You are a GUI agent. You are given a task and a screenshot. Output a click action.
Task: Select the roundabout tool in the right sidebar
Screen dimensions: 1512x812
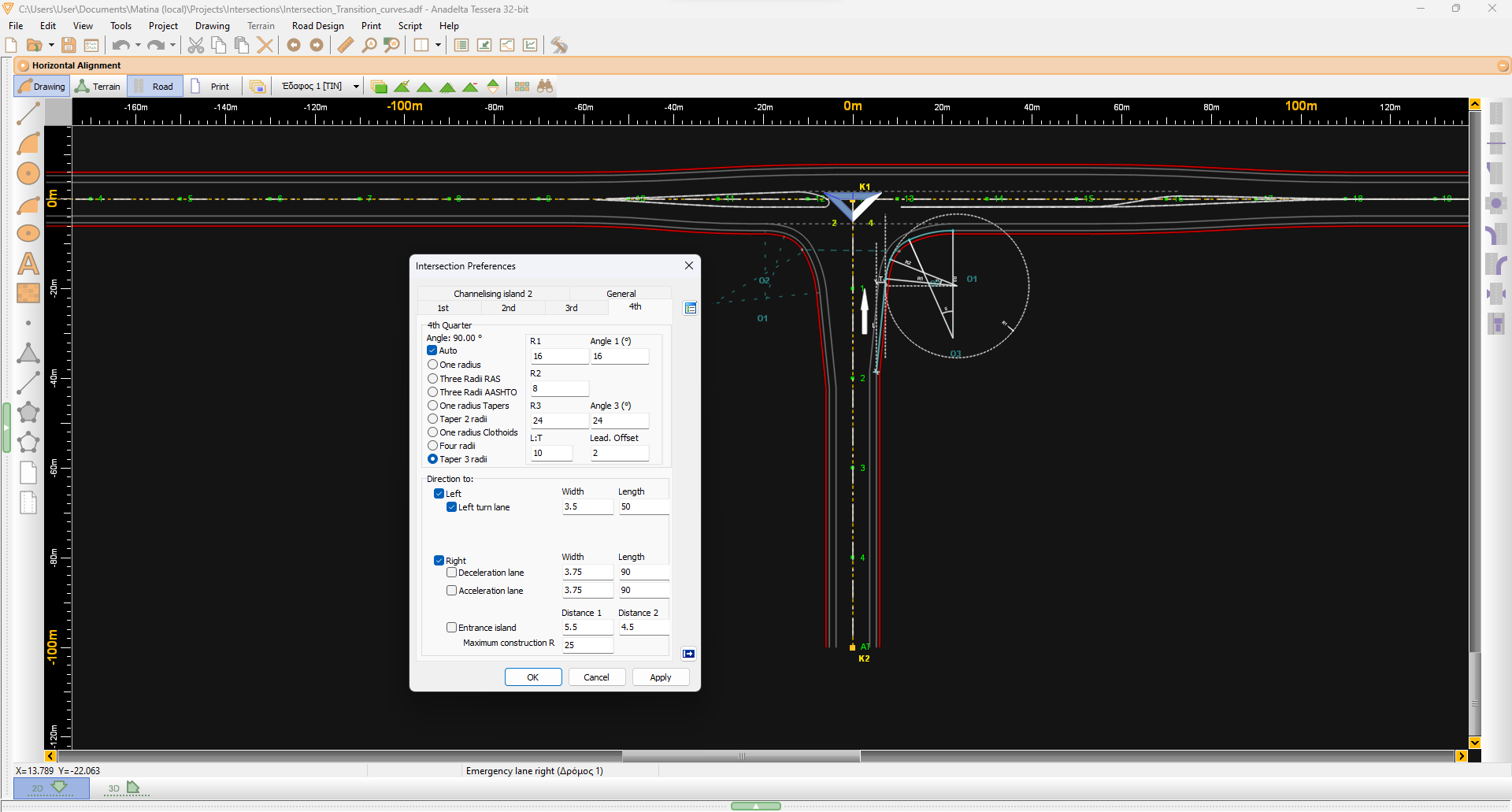pos(1497,203)
